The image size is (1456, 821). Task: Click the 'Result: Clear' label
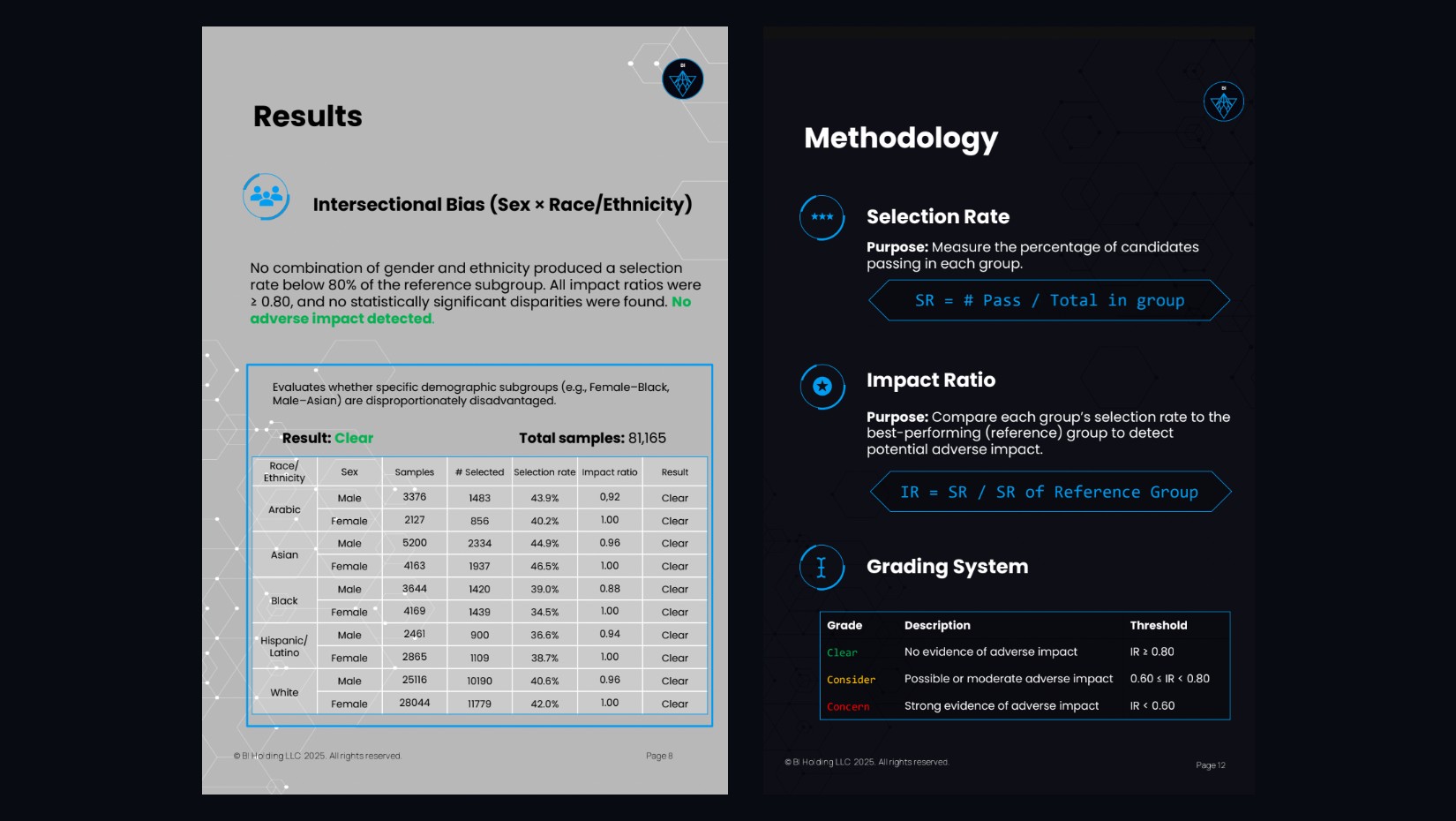(x=327, y=438)
